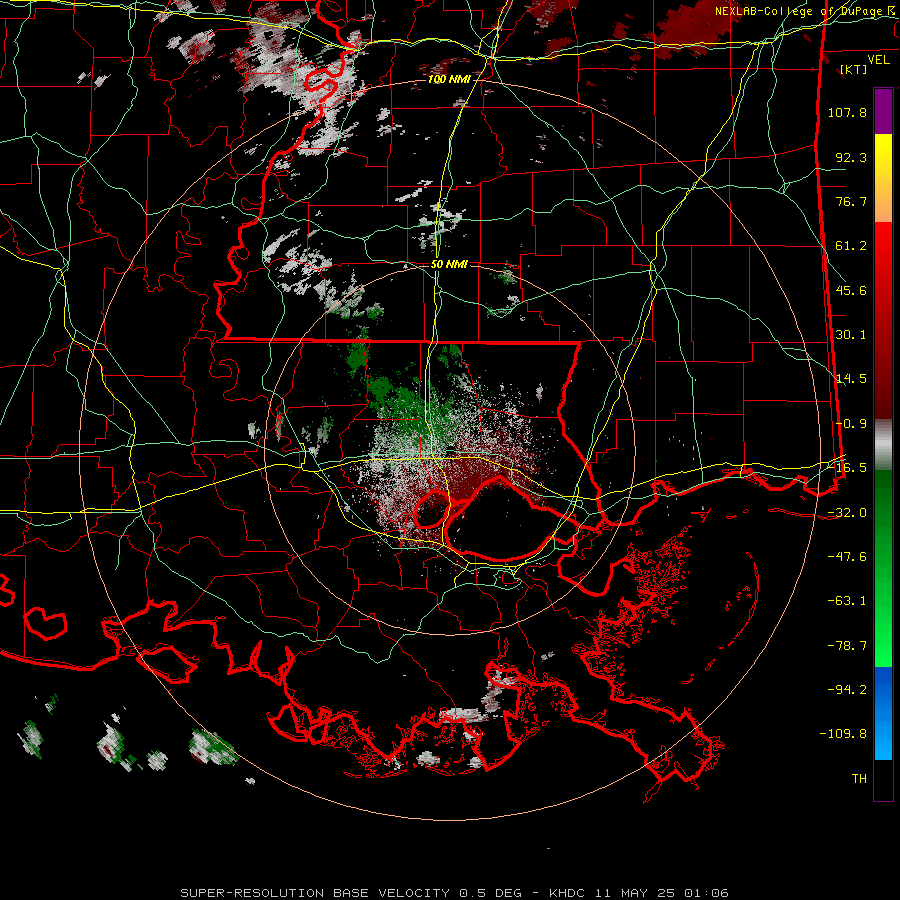
Task: Click the product caption SUPER-RESOLUTION BASE VELOCITY
Action: click(x=315, y=893)
